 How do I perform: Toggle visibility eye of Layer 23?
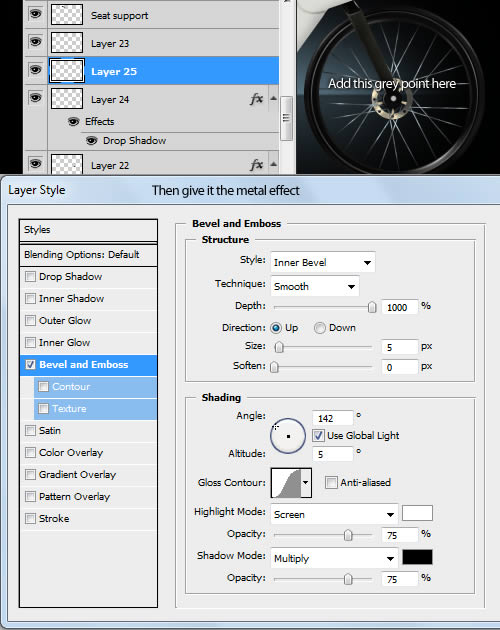coord(35,42)
